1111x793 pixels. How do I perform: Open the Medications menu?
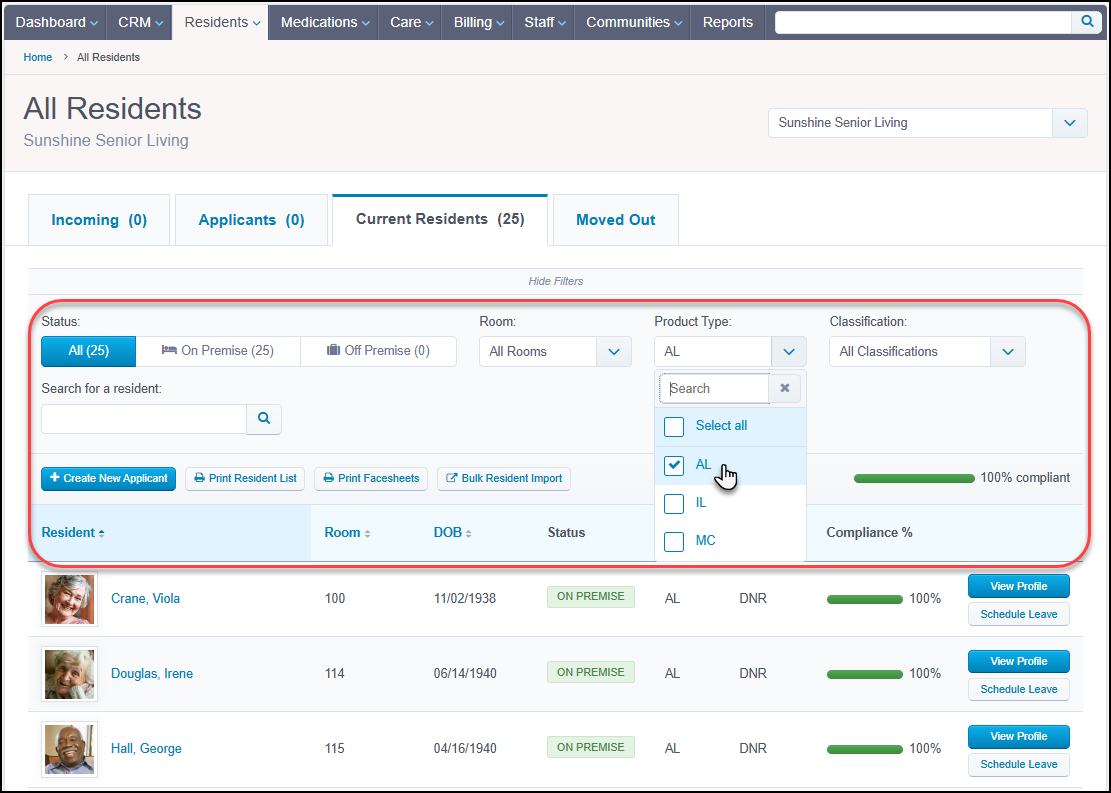click(x=322, y=21)
